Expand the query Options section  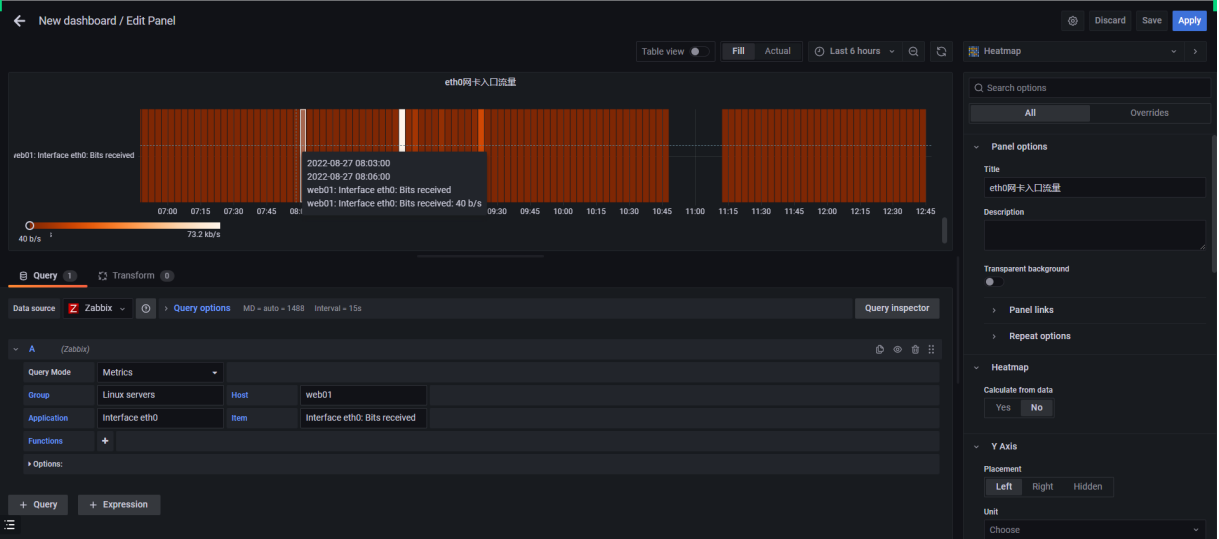click(46, 464)
